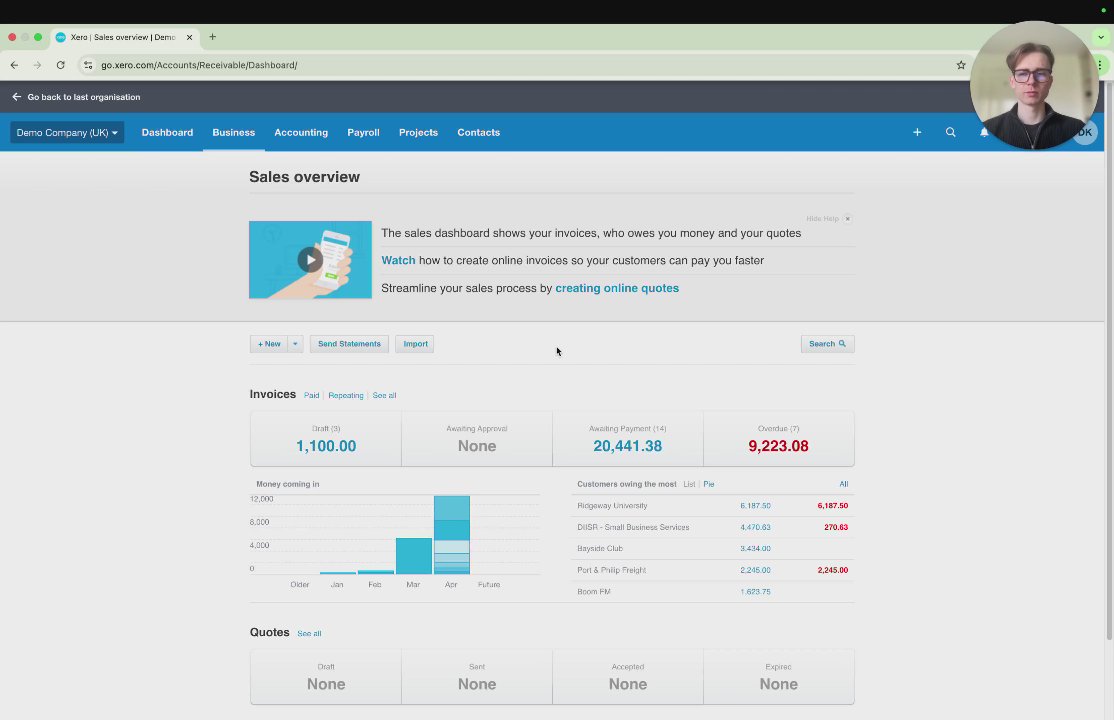Click the tab list chevron in browser
This screenshot has width=1114, height=720.
(1101, 37)
